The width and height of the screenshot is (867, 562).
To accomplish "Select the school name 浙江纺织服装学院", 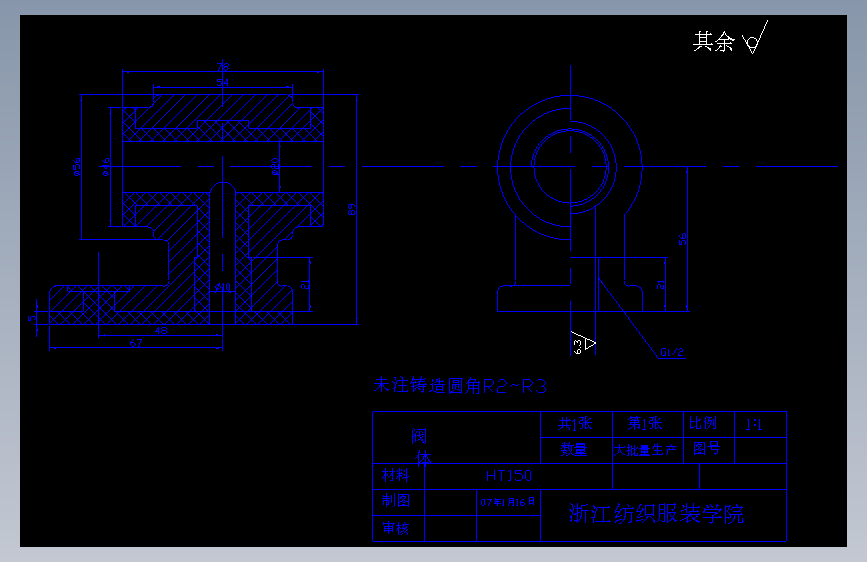I will coord(656,514).
